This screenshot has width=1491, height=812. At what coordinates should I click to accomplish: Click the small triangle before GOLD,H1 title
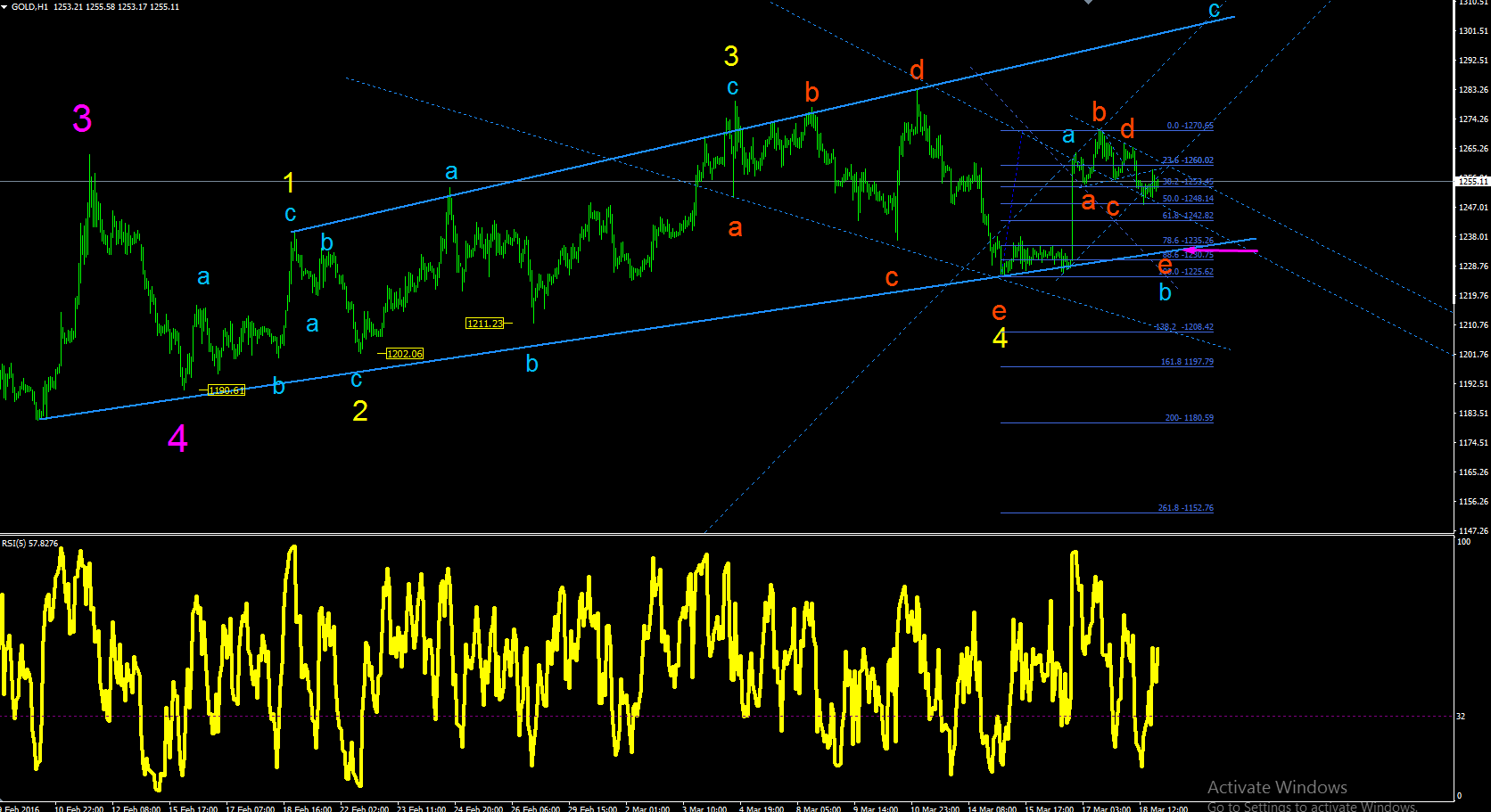pos(4,7)
